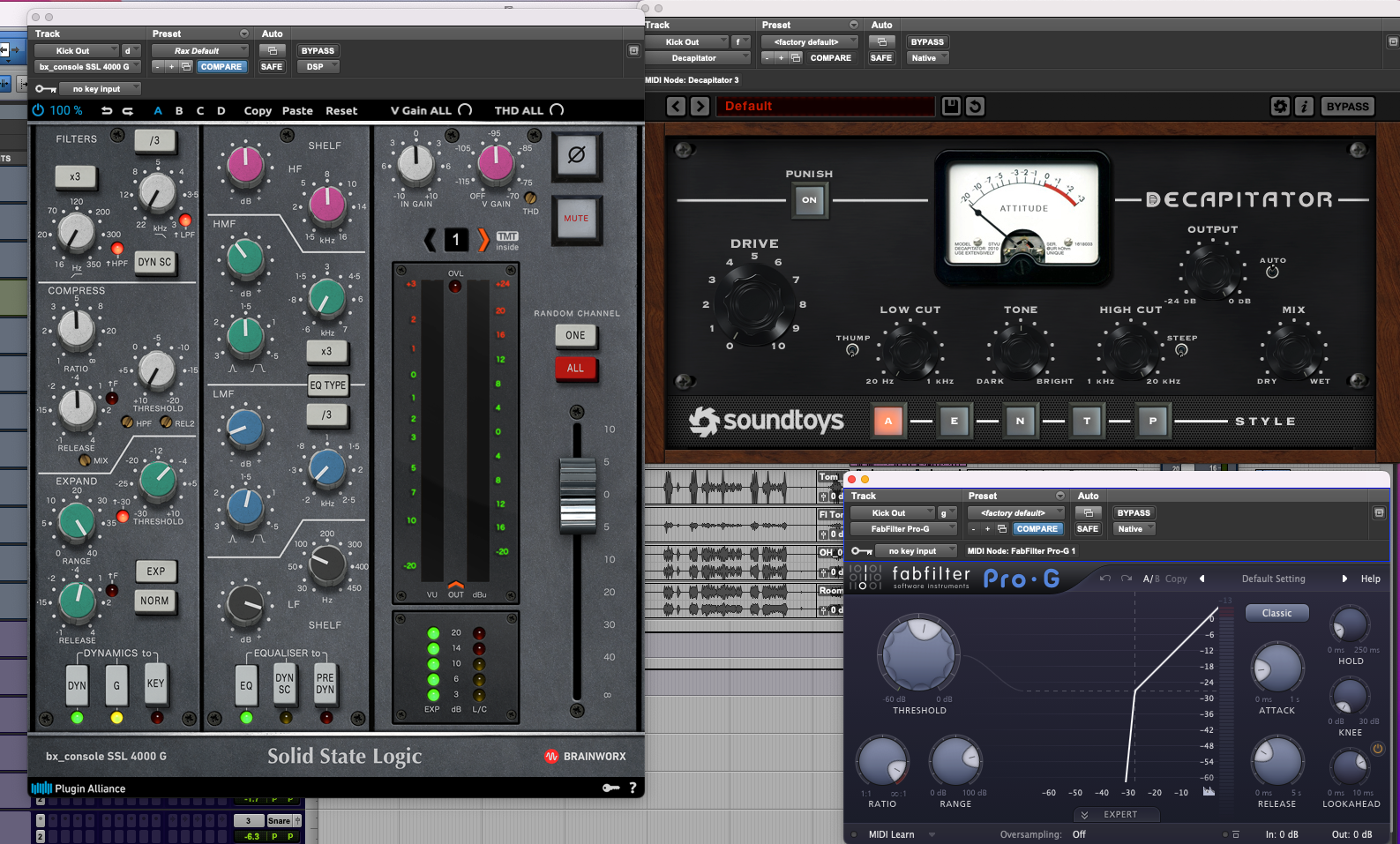Select previous Pro-G preset arrow
The image size is (1400, 844).
click(1202, 579)
